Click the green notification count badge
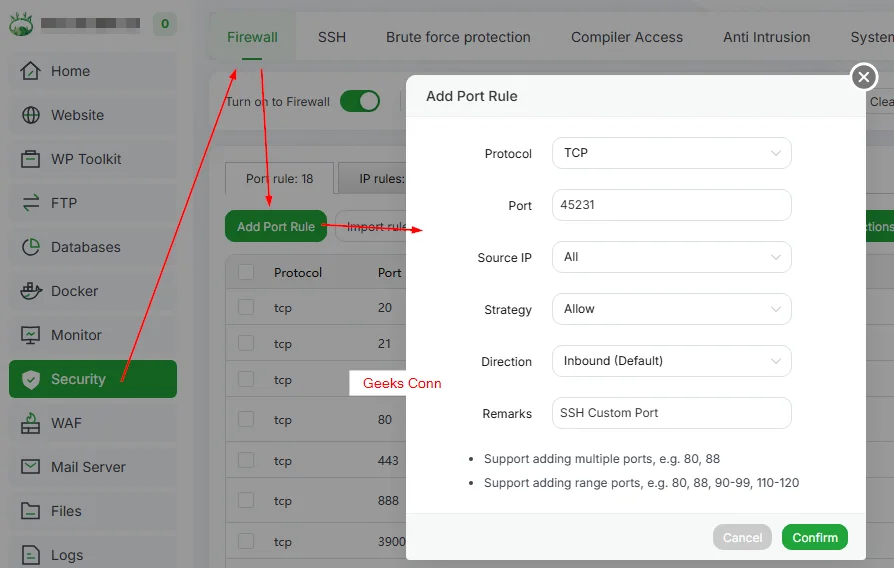Image resolution: width=894 pixels, height=568 pixels. (165, 24)
